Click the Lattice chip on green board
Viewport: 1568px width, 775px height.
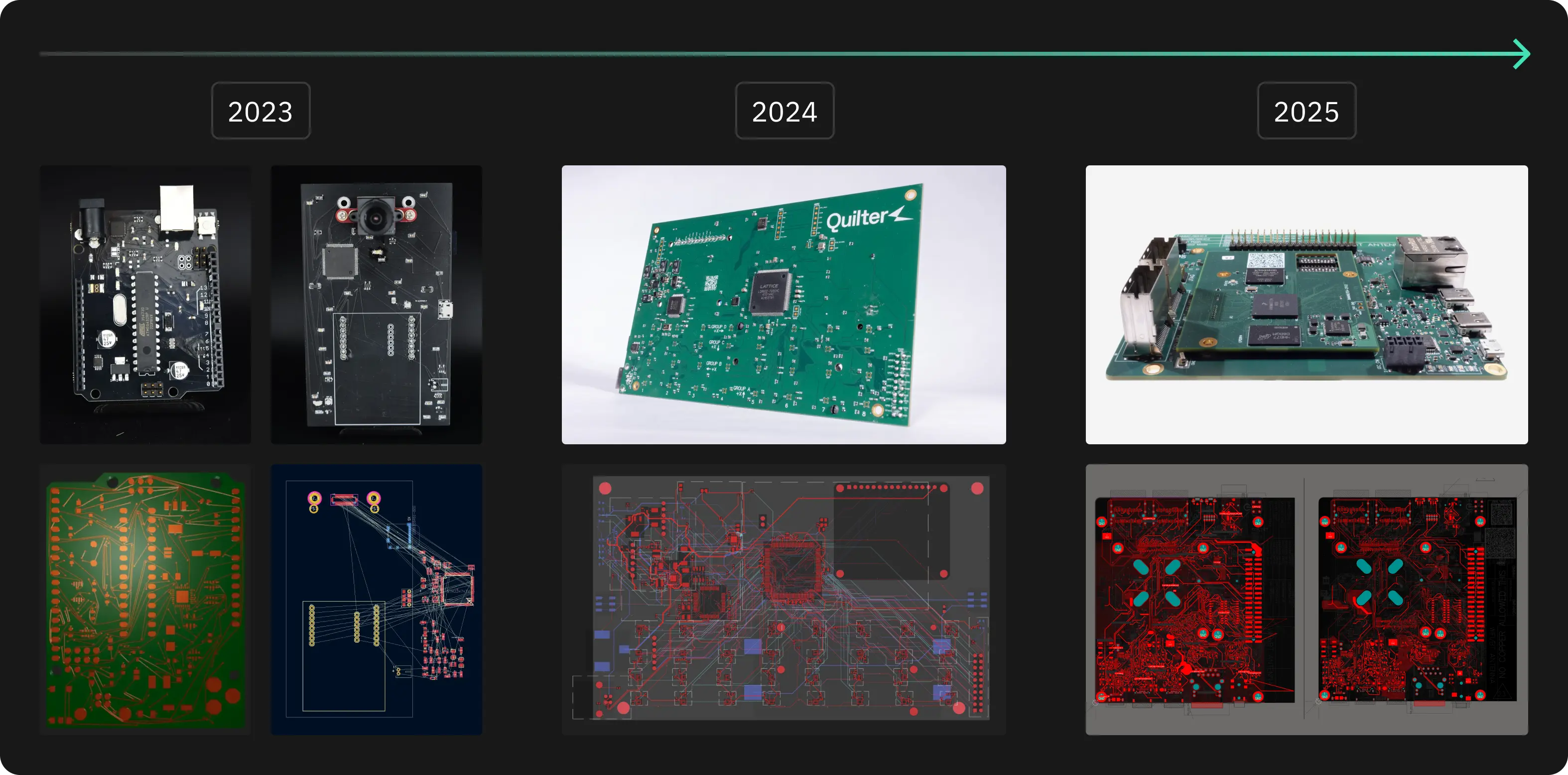770,293
